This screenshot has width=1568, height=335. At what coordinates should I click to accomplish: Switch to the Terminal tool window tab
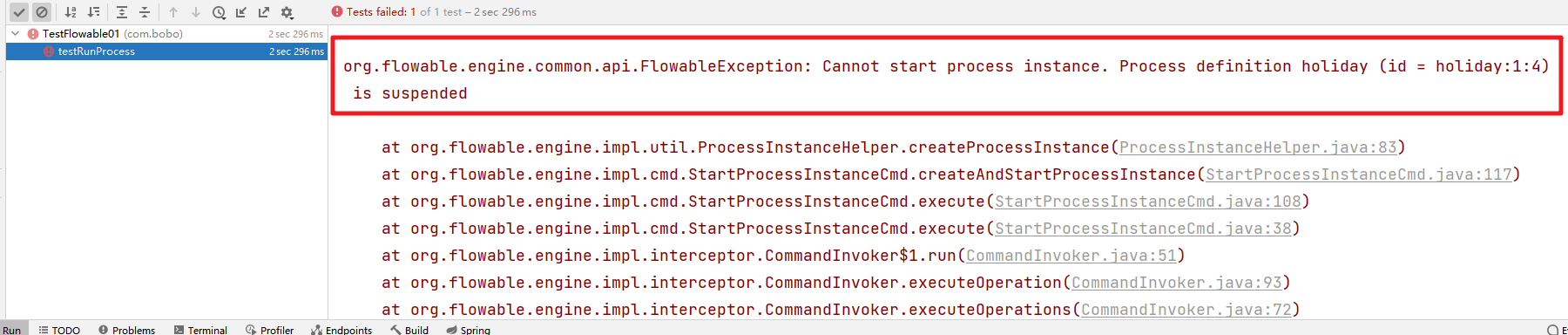(x=200, y=330)
